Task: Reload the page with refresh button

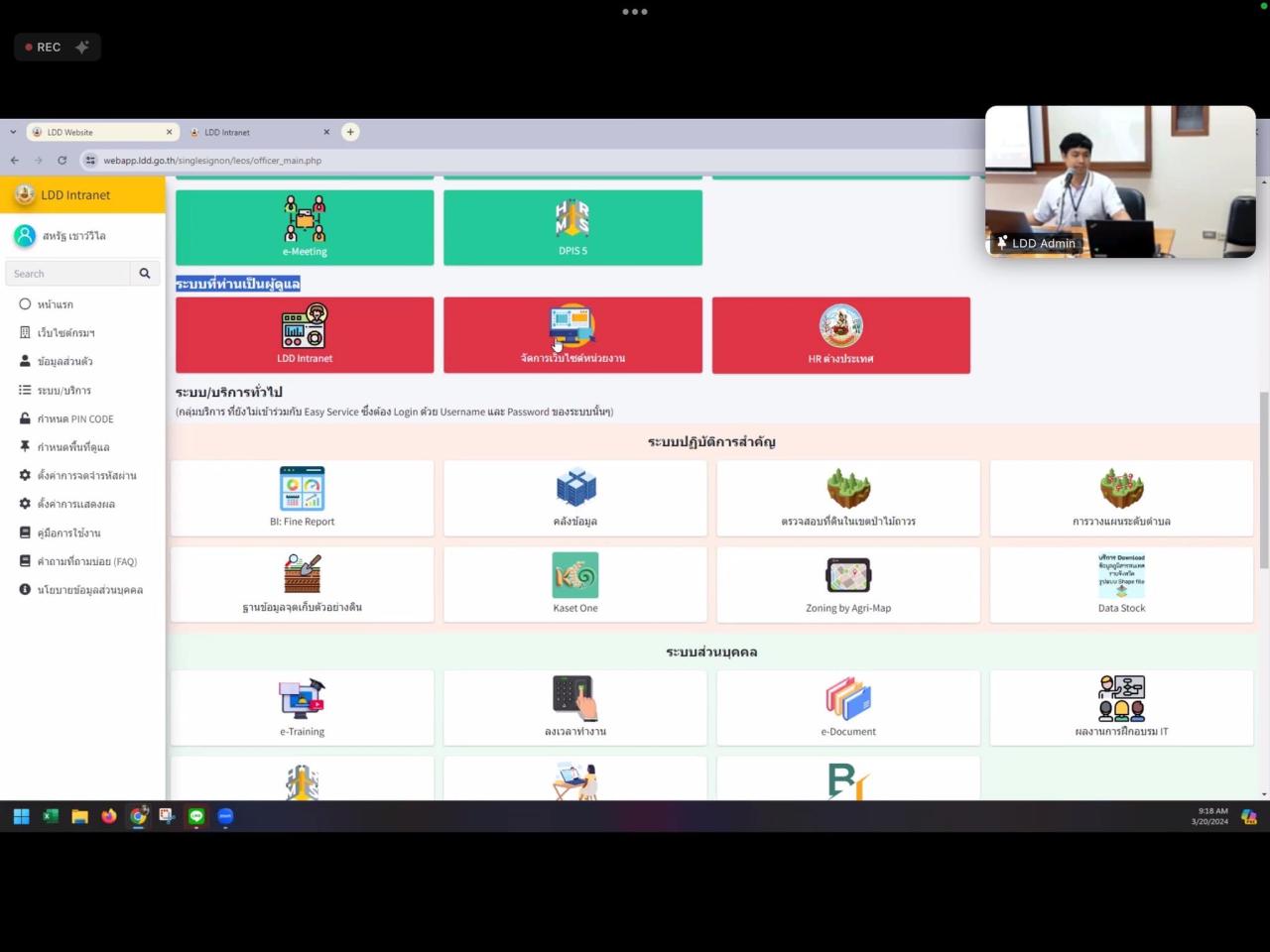Action: 62,161
